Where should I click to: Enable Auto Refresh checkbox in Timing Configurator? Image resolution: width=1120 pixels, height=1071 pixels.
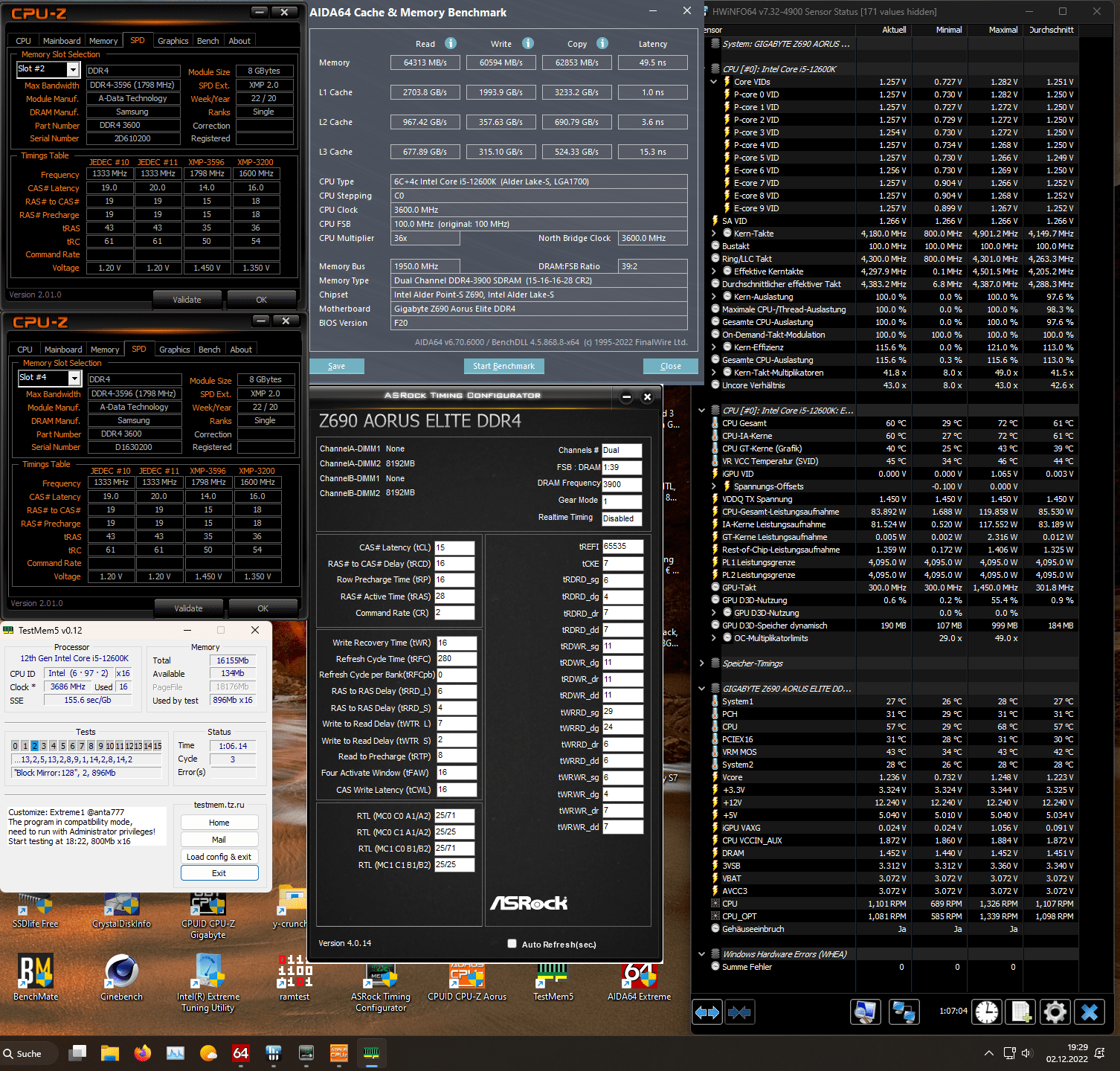[512, 944]
